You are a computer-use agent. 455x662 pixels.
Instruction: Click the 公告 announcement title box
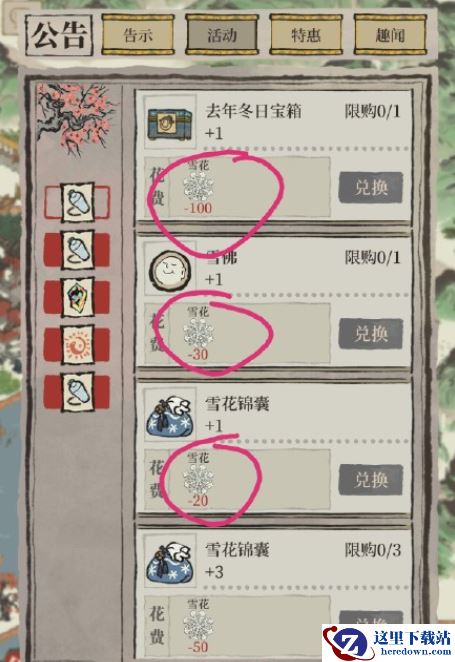(59, 35)
